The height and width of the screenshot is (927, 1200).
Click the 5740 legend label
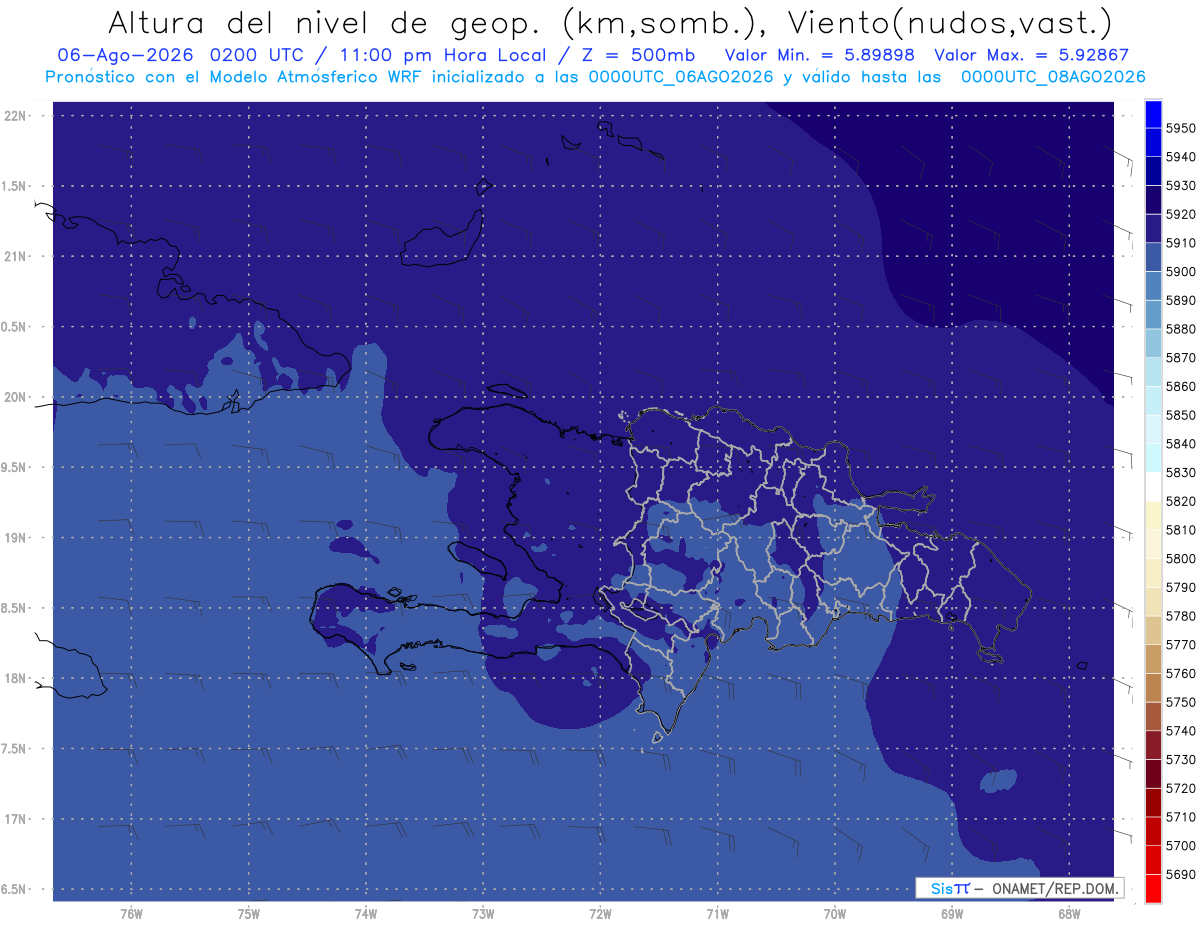point(1180,731)
